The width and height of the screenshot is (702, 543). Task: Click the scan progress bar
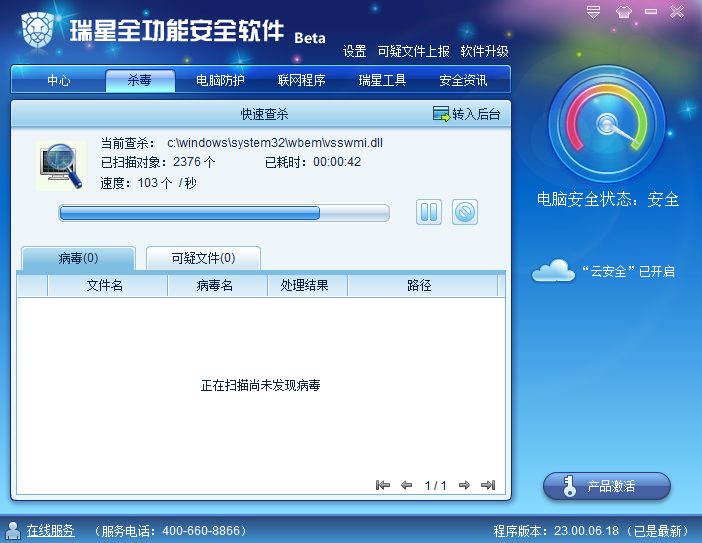pos(224,213)
